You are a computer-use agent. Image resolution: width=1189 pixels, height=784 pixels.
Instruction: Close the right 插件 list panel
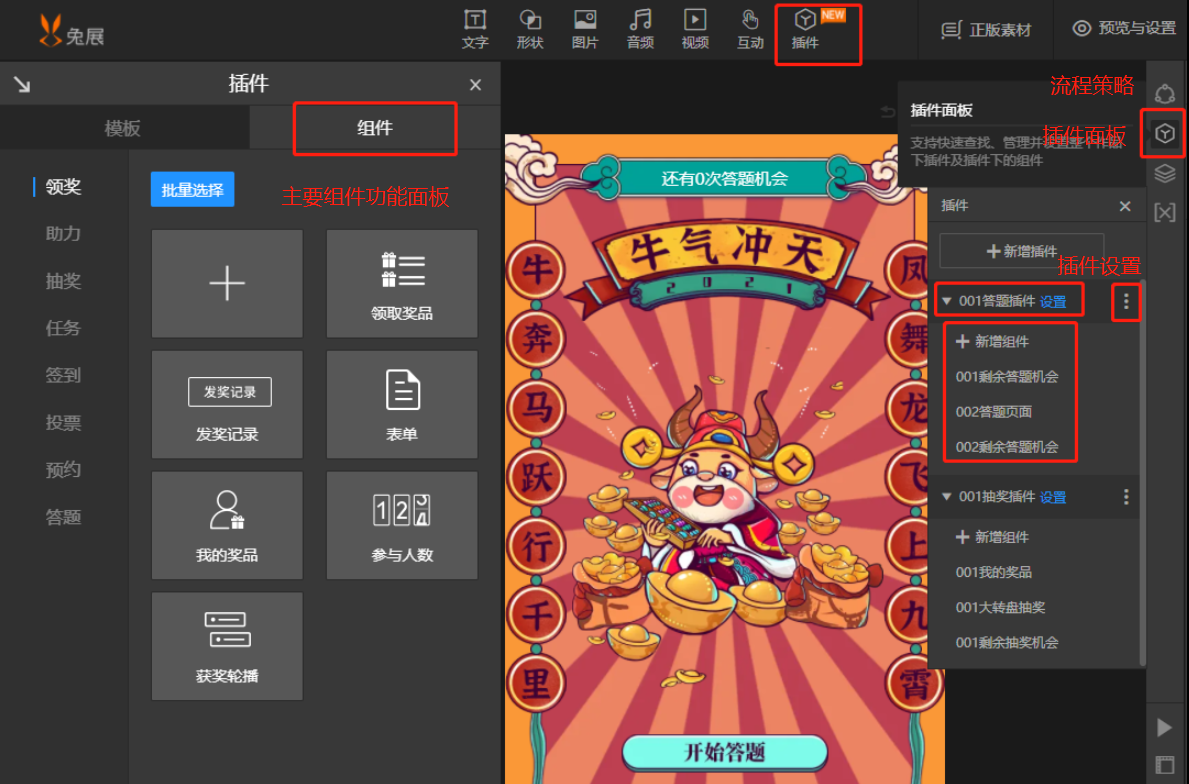(x=1125, y=205)
